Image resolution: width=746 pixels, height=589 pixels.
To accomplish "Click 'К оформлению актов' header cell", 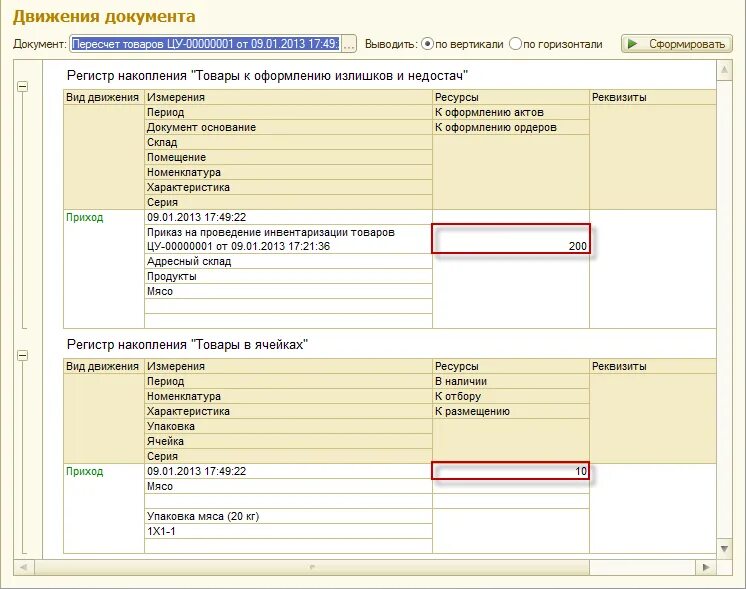I will pos(511,112).
